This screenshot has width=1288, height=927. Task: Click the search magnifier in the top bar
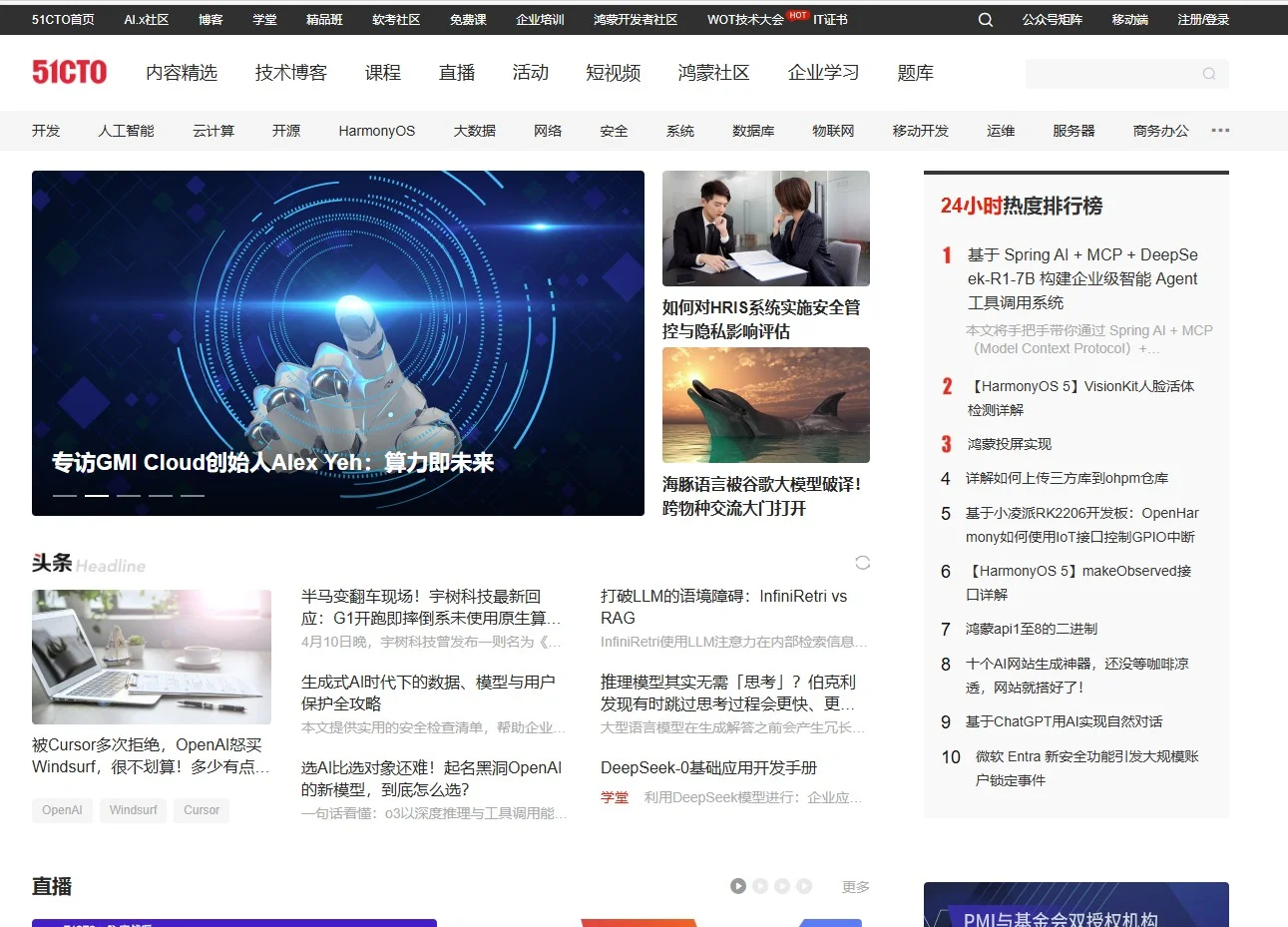985,19
